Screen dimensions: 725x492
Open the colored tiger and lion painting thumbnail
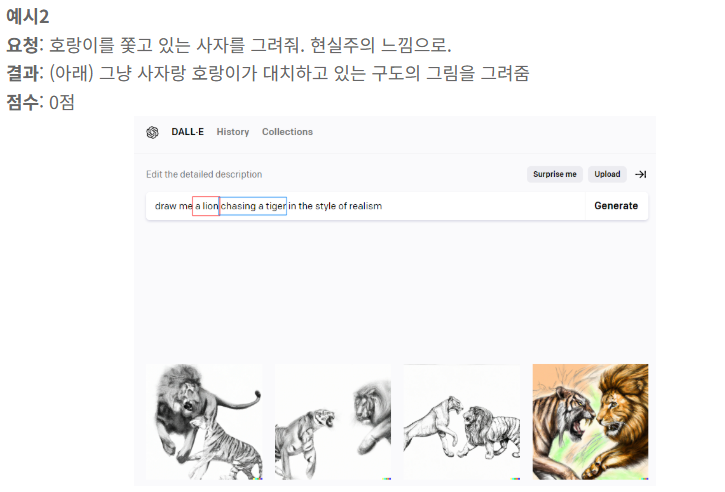590,422
